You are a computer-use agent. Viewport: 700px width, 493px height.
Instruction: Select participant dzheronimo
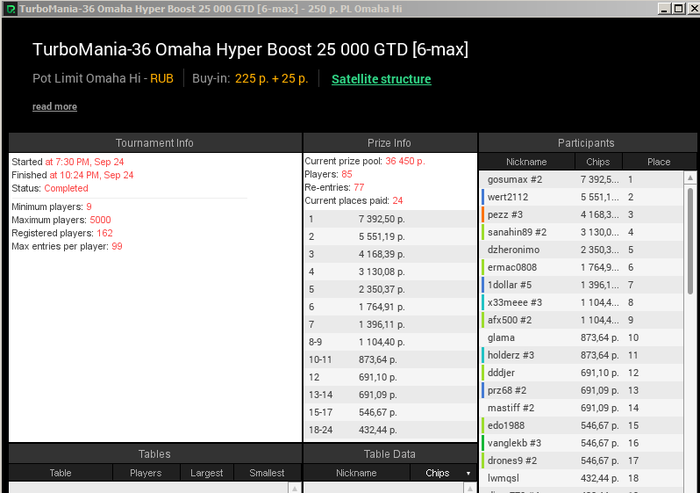[x=581, y=250]
